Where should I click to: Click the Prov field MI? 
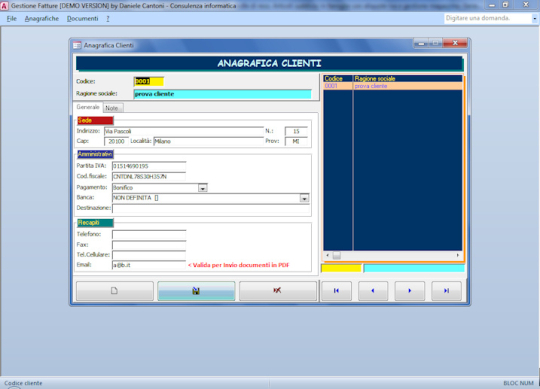pos(296,141)
